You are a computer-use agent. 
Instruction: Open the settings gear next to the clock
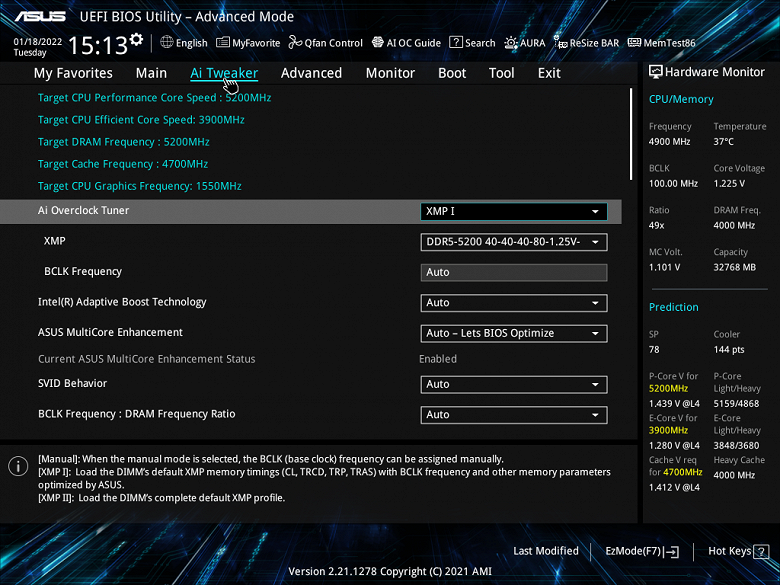(x=136, y=40)
